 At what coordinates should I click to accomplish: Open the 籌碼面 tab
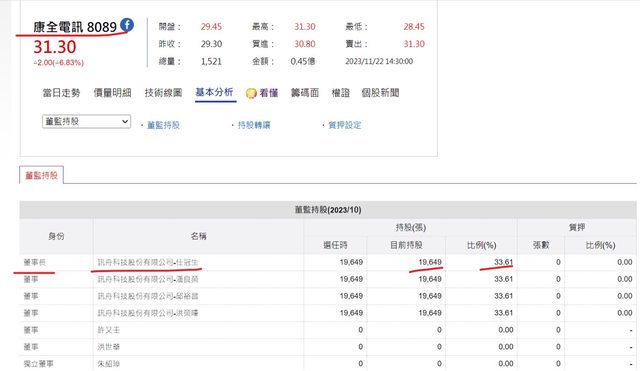coord(305,93)
